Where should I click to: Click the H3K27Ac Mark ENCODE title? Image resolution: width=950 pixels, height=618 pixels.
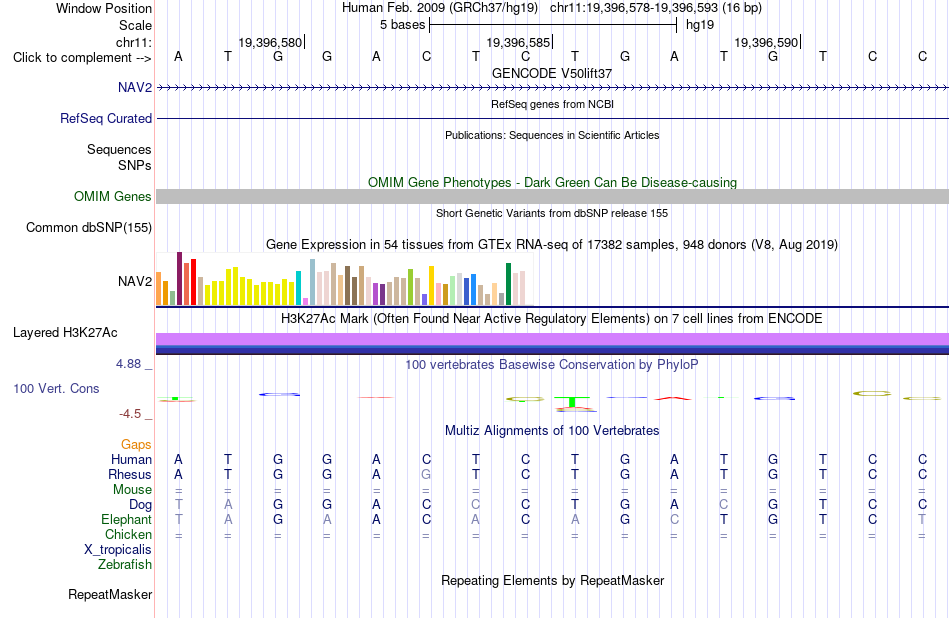552,319
